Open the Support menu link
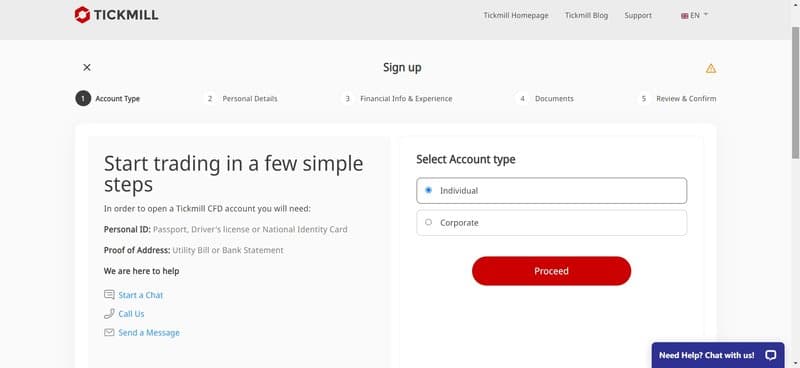 coord(638,15)
